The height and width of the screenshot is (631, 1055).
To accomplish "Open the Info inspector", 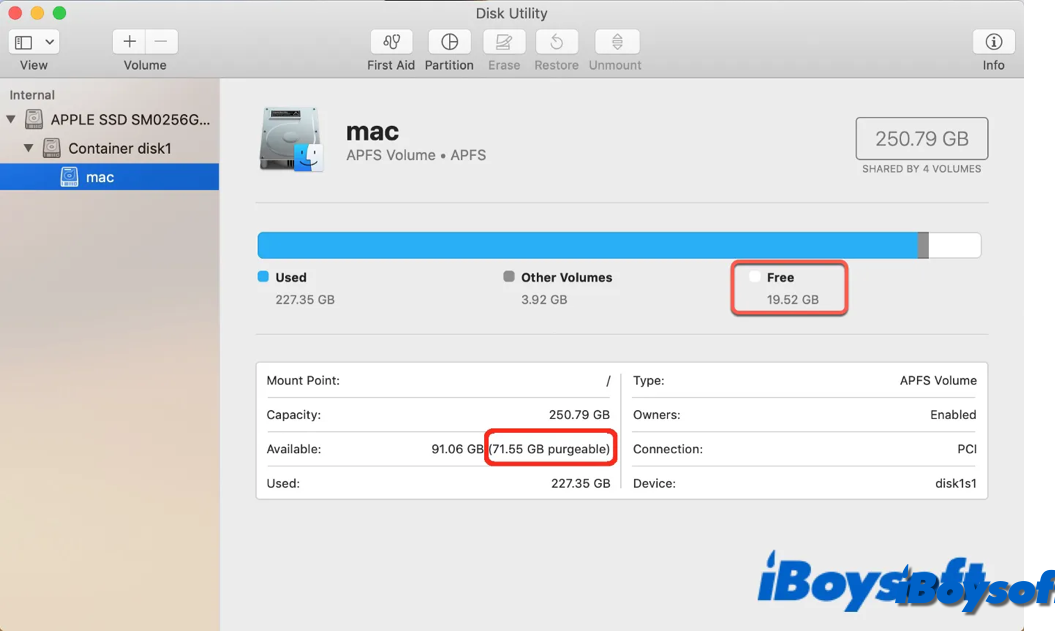I will tap(993, 42).
